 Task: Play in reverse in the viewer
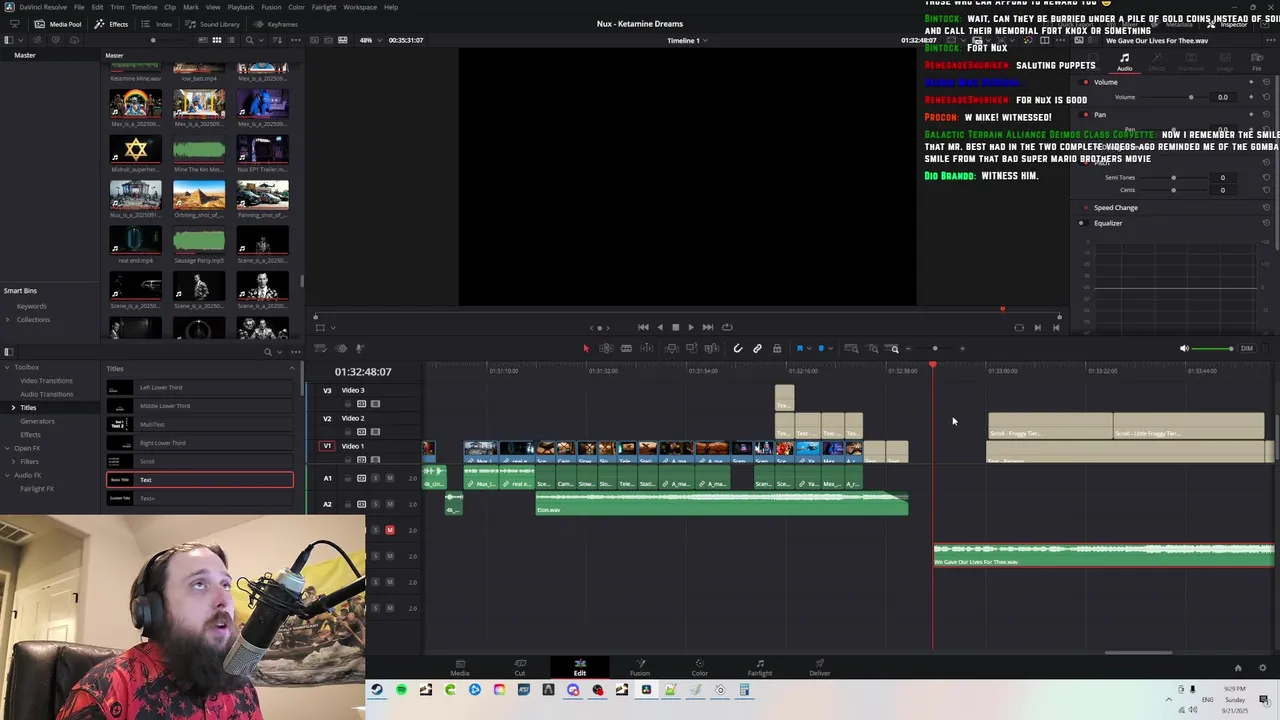point(659,327)
